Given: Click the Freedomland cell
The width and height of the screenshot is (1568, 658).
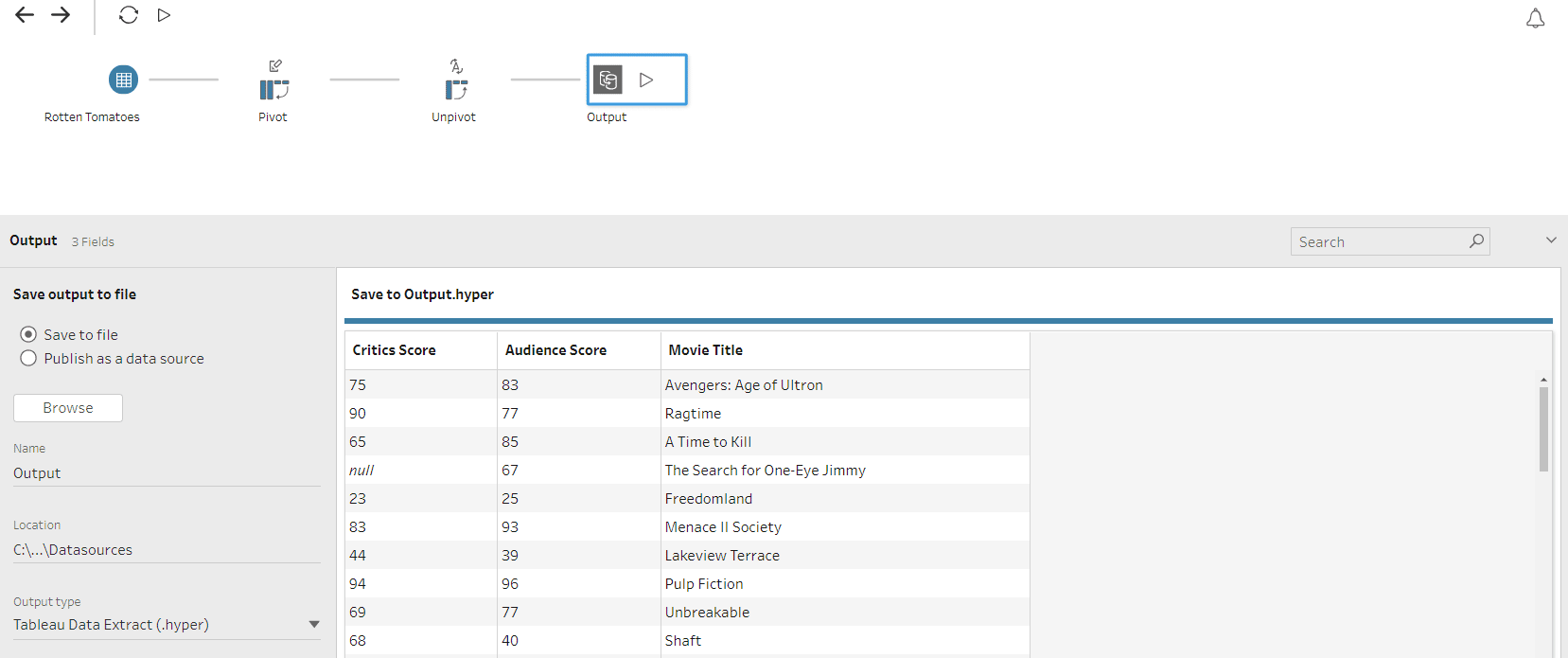Looking at the screenshot, I should [x=845, y=498].
